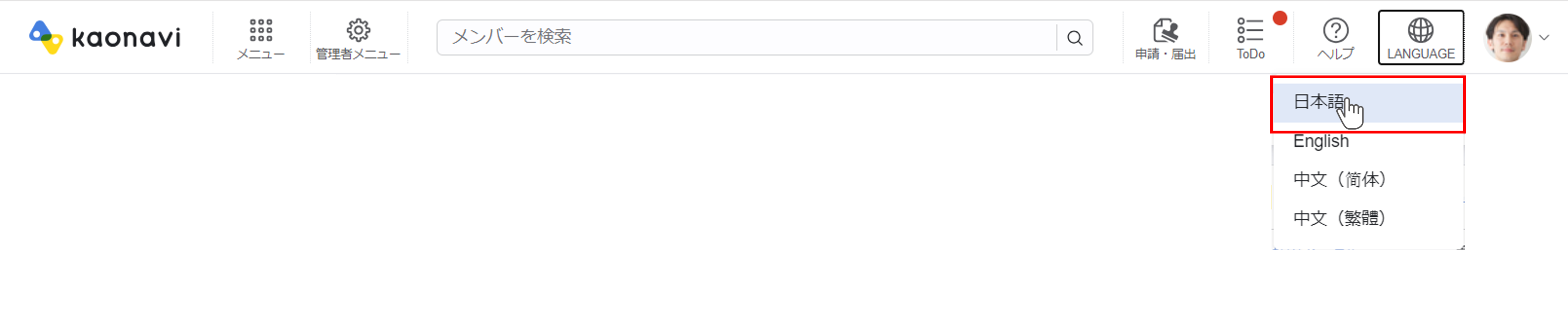Click the kaonavi logo icon
The image size is (1568, 330).
pos(45,36)
